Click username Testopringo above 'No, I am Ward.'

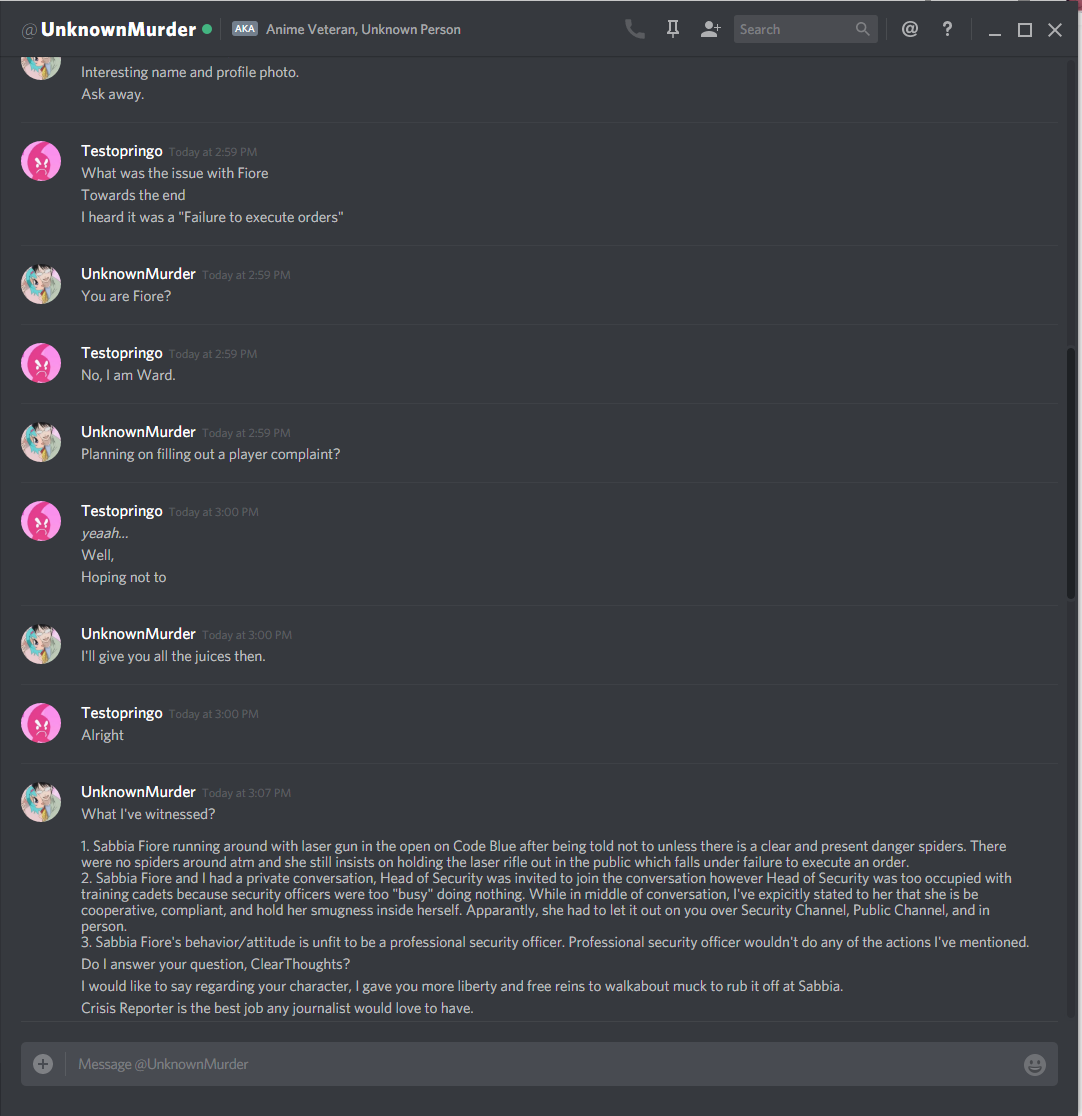(x=122, y=353)
